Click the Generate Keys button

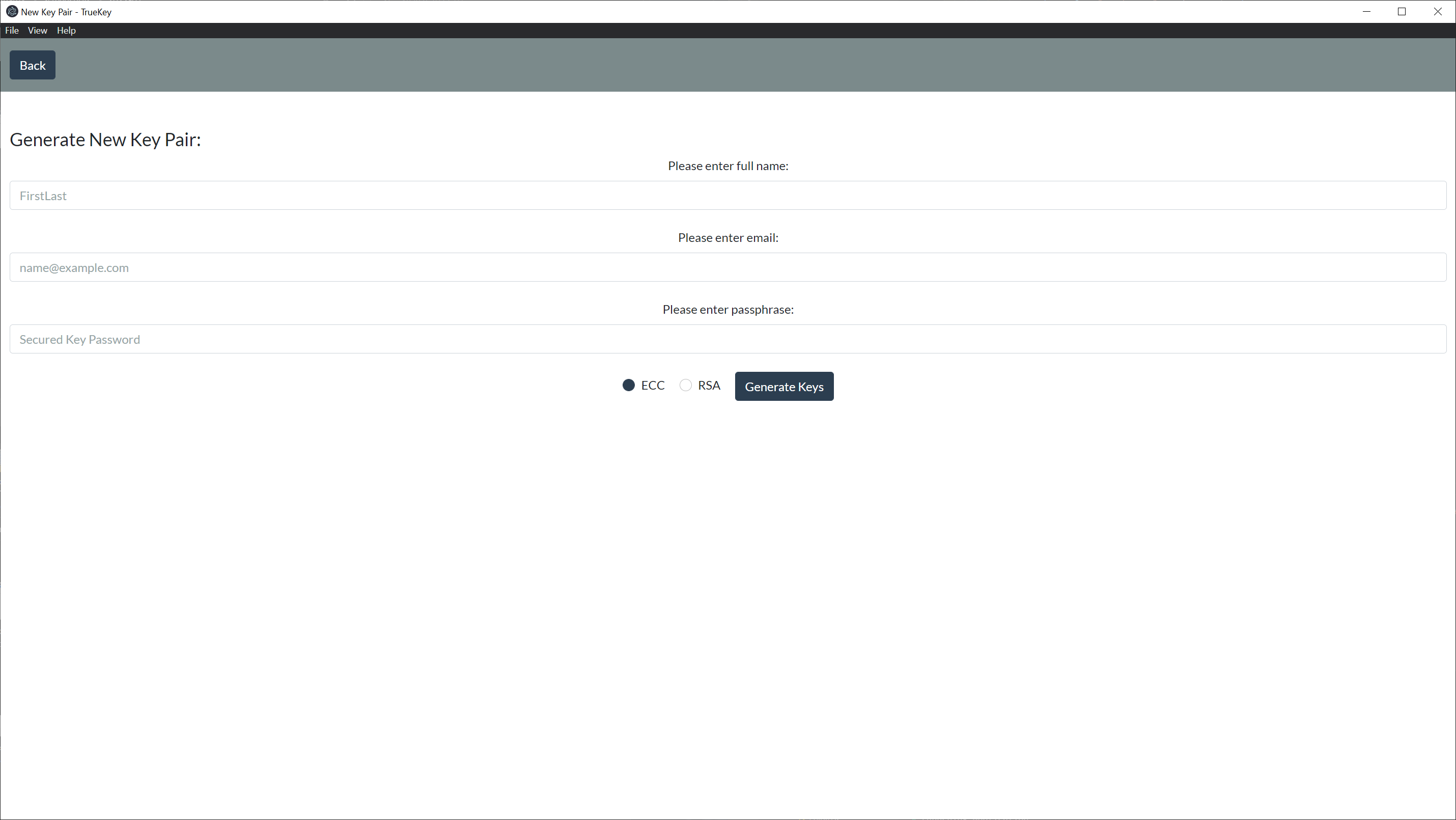[784, 386]
